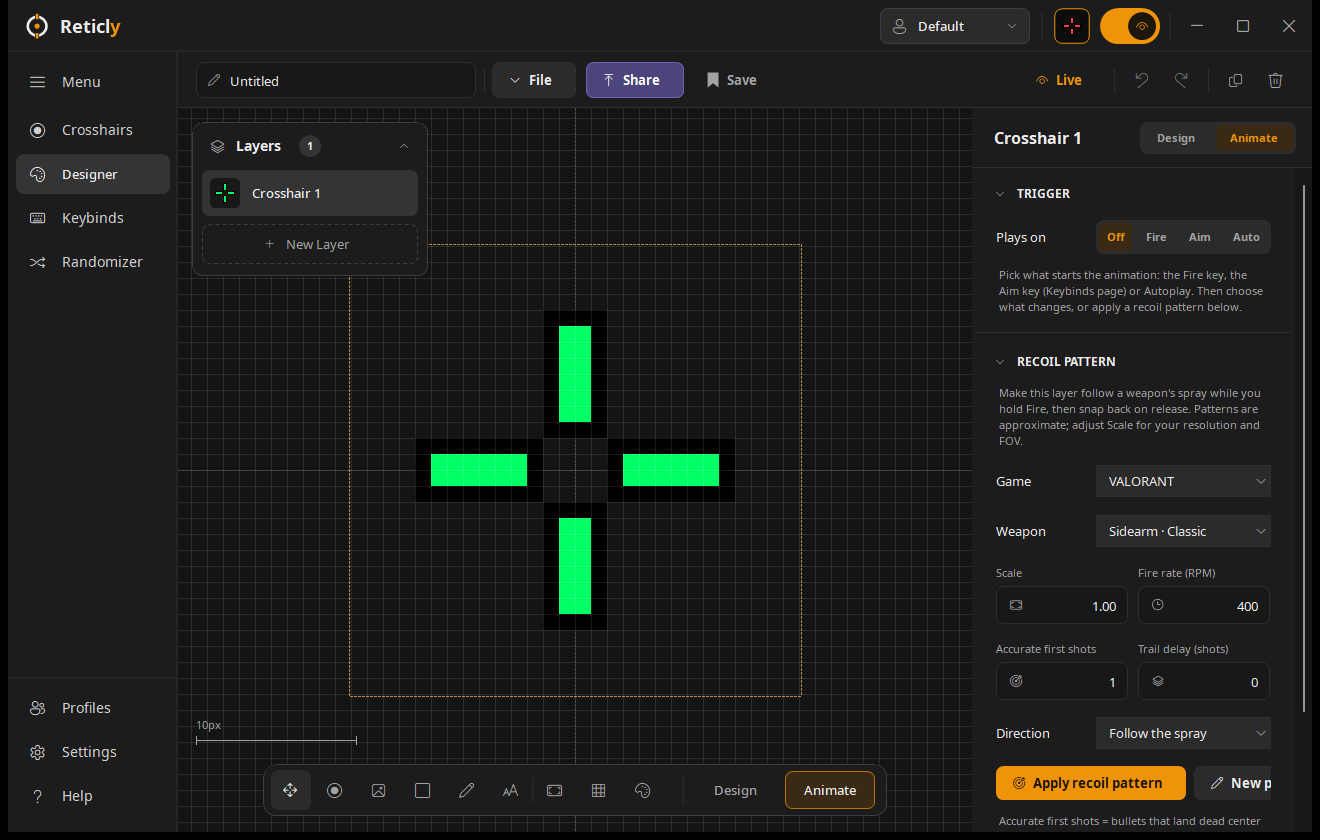Screen dimensions: 1320x840
Task: Click the Crosshair 1 layer thumbnail
Action: 225,193
